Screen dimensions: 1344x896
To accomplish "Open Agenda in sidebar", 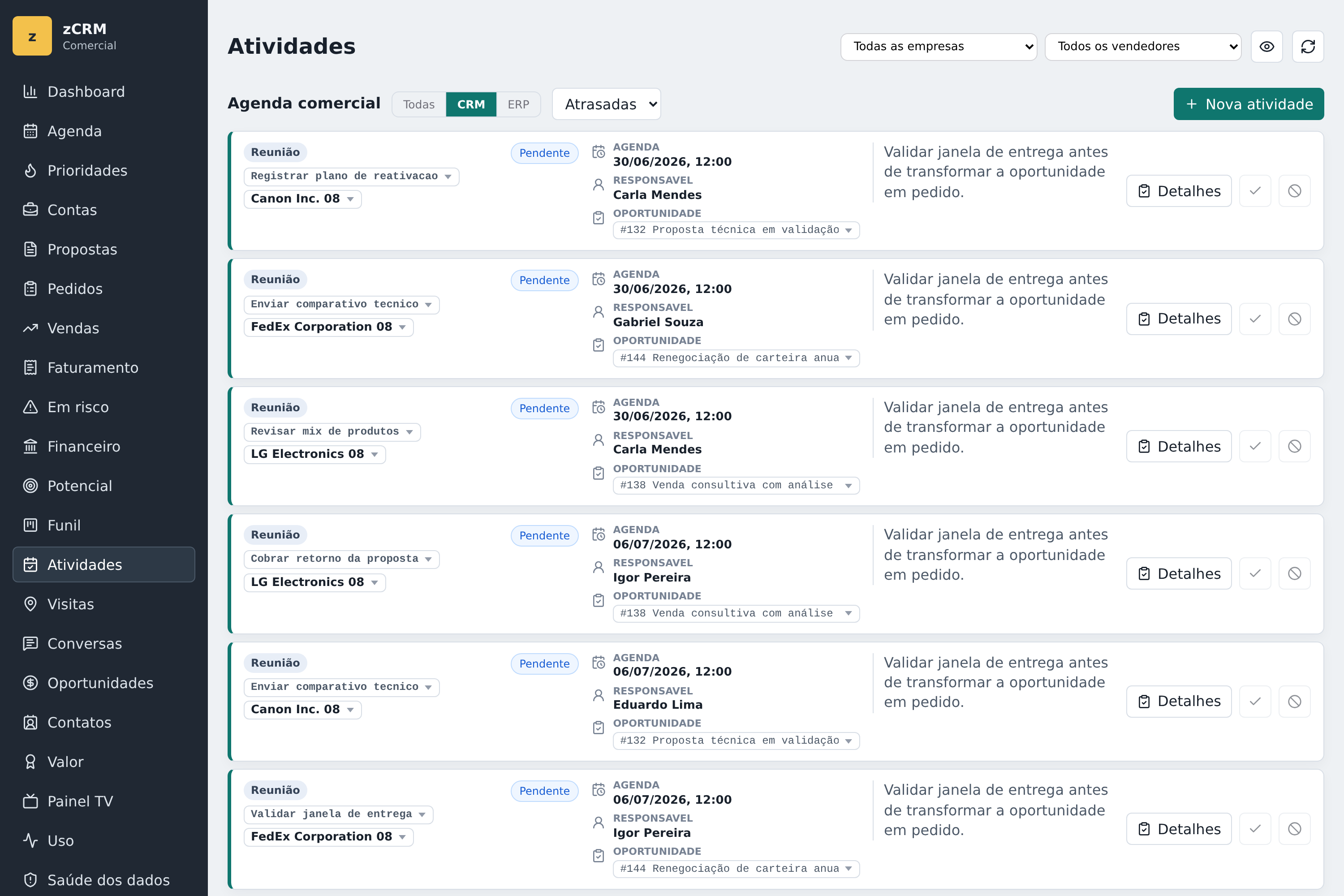I will tap(103, 131).
